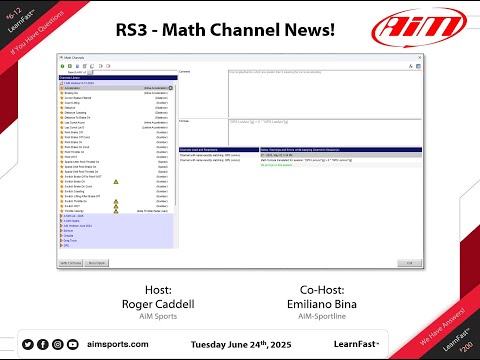The height and width of the screenshot is (360, 480).
Task: Click the AiM logo
Action: coord(419,27)
